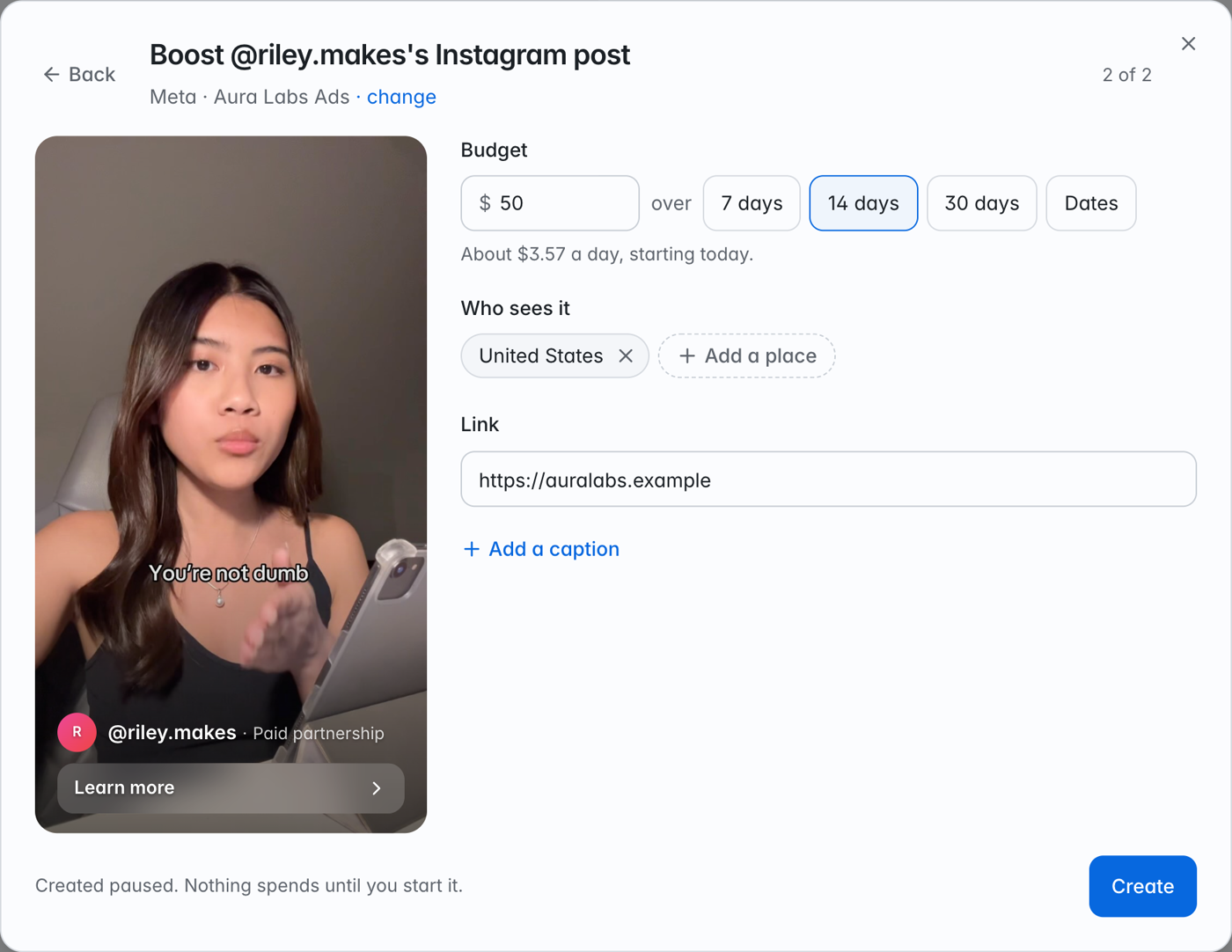Click the chevron on Learn more bar
Image resolution: width=1232 pixels, height=952 pixels.
click(x=377, y=788)
